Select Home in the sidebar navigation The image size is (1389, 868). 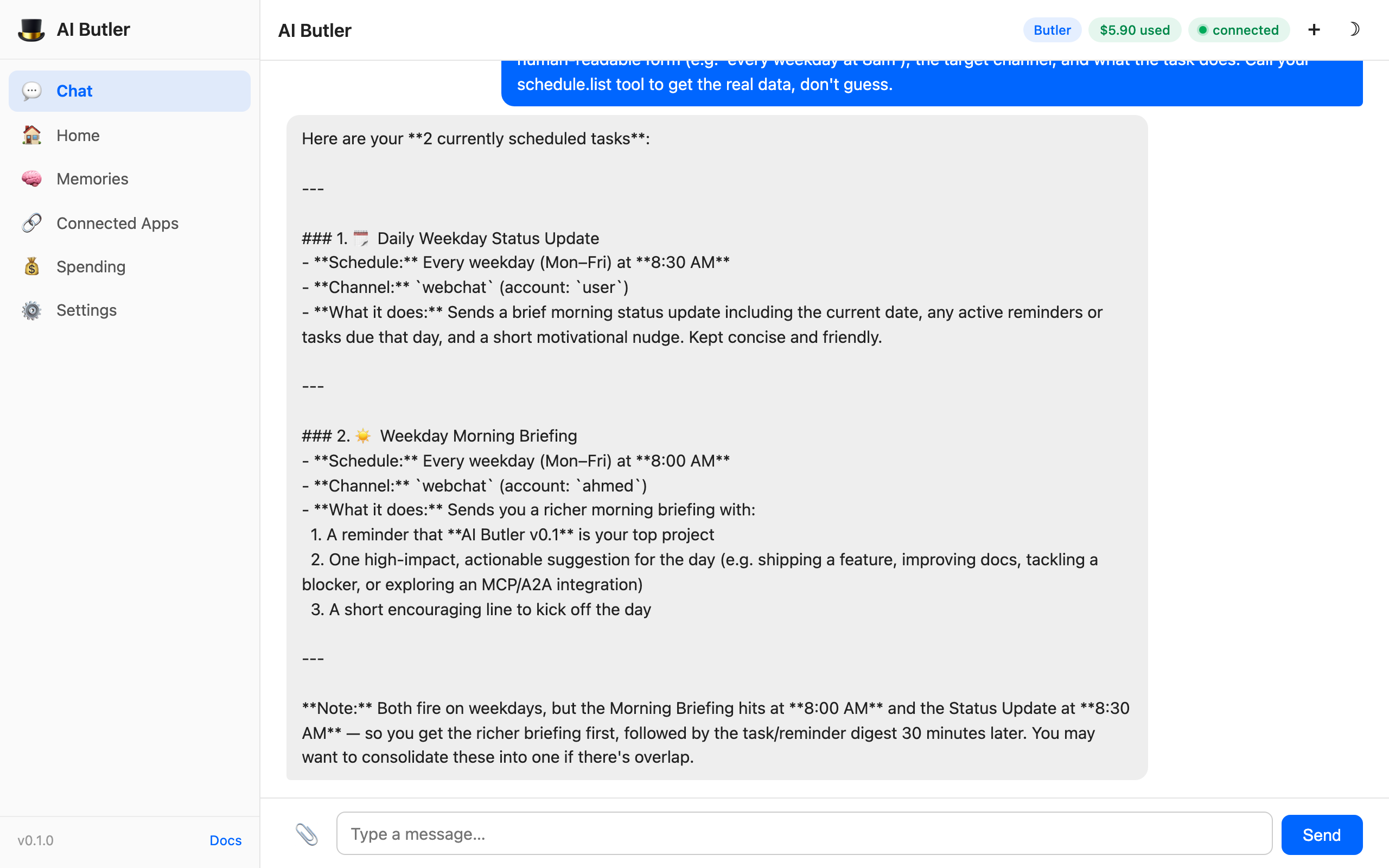[78, 135]
